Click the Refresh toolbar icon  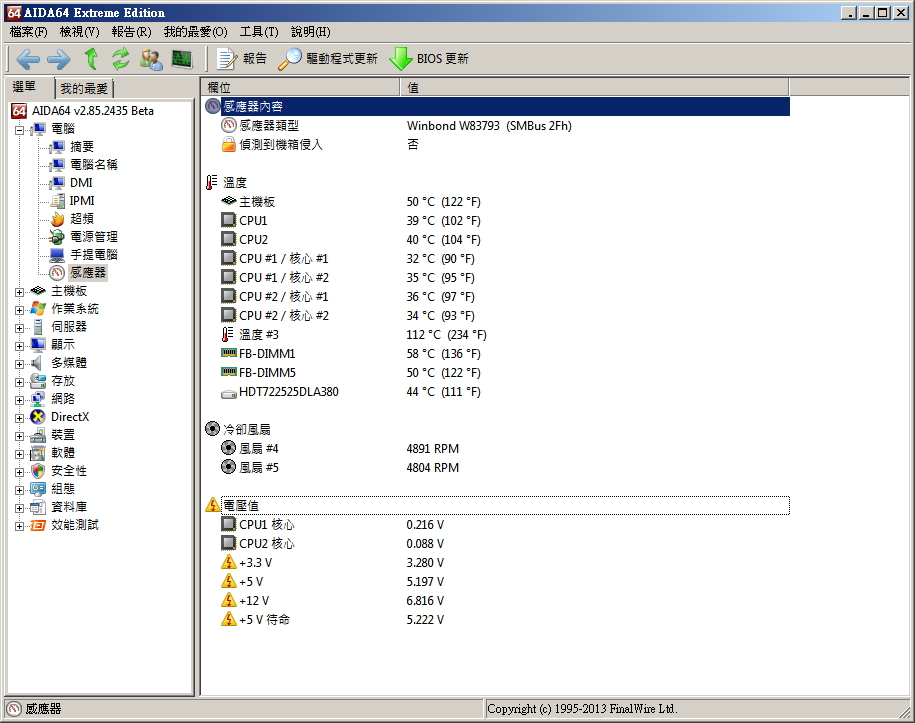pos(121,59)
